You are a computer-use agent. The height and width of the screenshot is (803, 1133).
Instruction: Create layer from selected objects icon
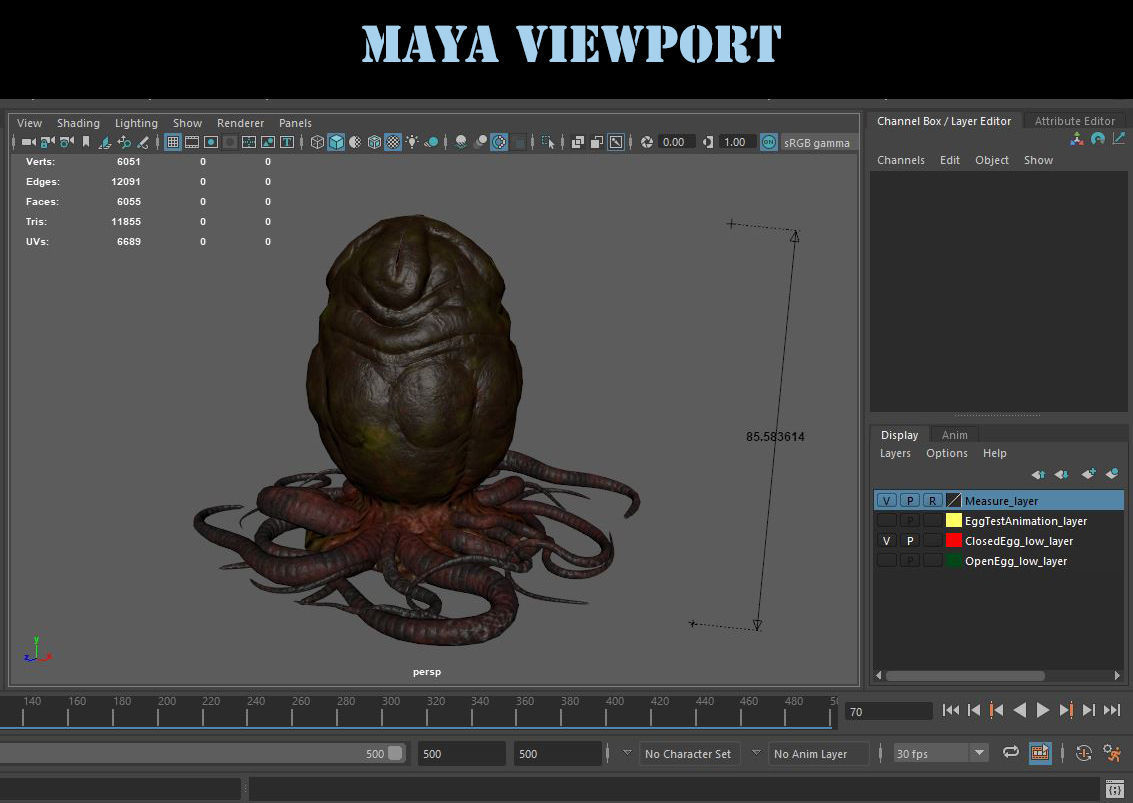coord(1112,474)
